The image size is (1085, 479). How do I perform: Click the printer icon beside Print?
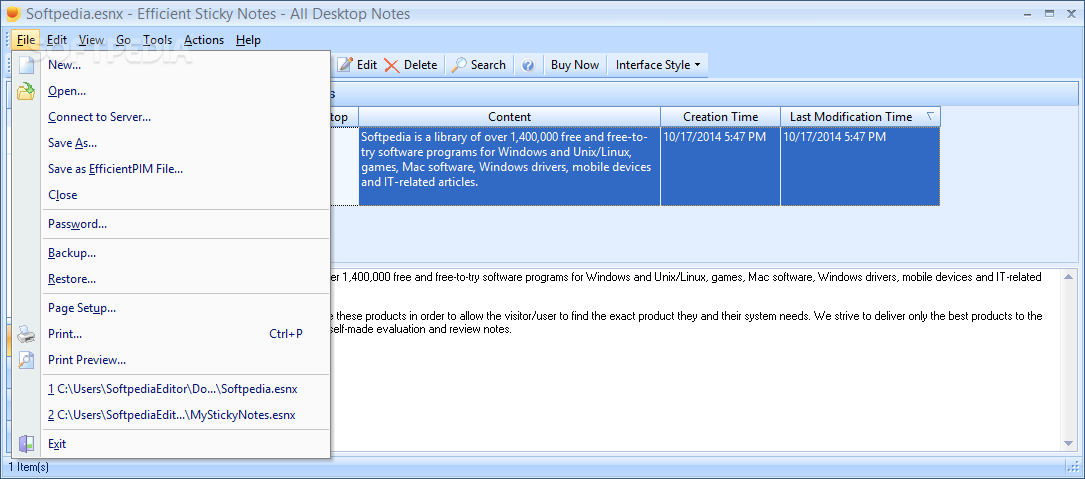(x=26, y=334)
